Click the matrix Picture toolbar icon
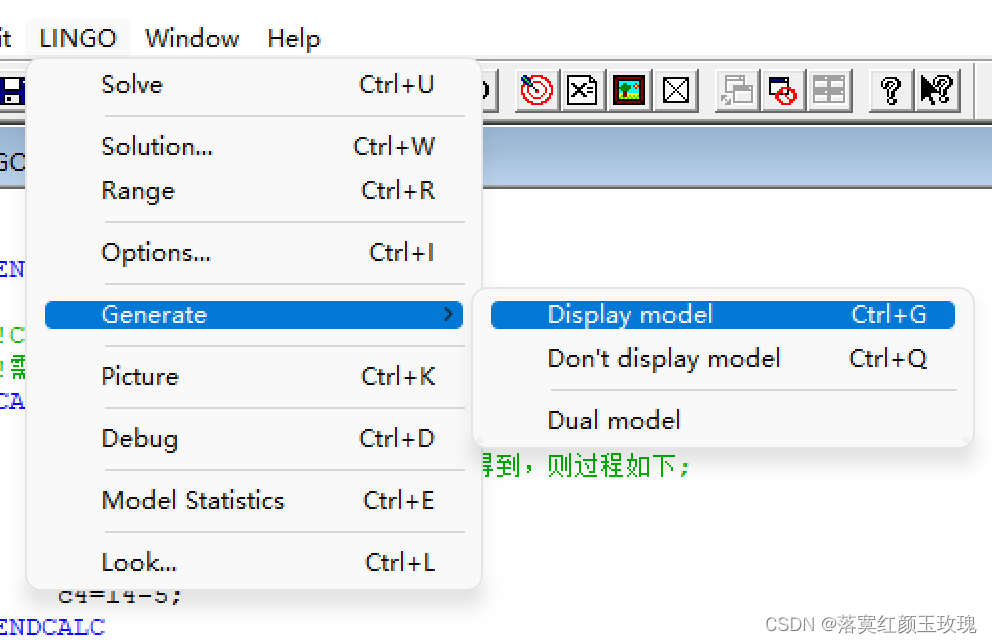This screenshot has width=992, height=644. click(629, 90)
